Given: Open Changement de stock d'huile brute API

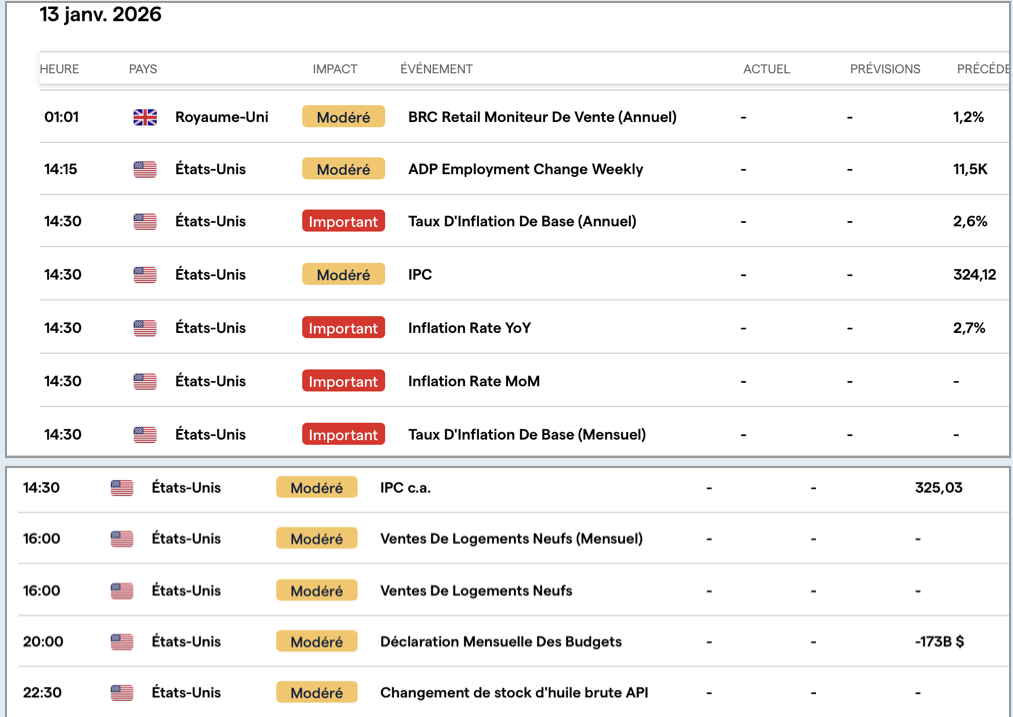Looking at the screenshot, I should coord(514,692).
